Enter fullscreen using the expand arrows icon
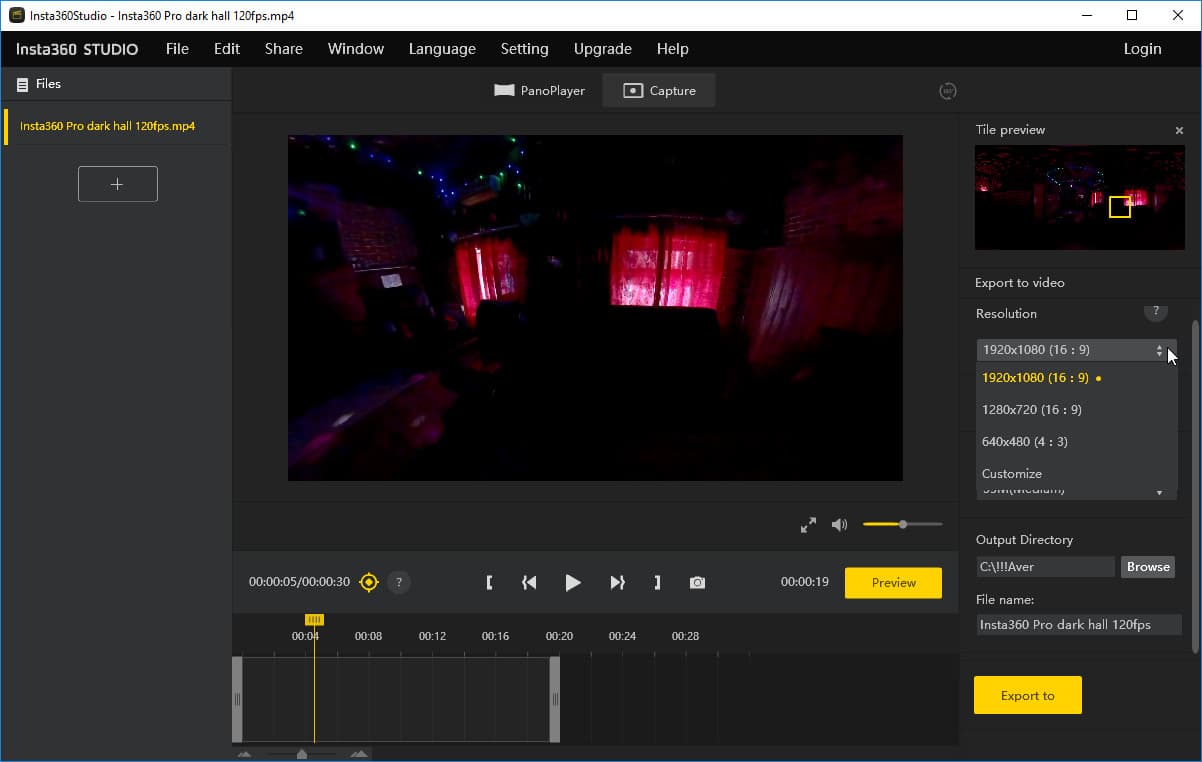The height and width of the screenshot is (762, 1202). coord(808,525)
